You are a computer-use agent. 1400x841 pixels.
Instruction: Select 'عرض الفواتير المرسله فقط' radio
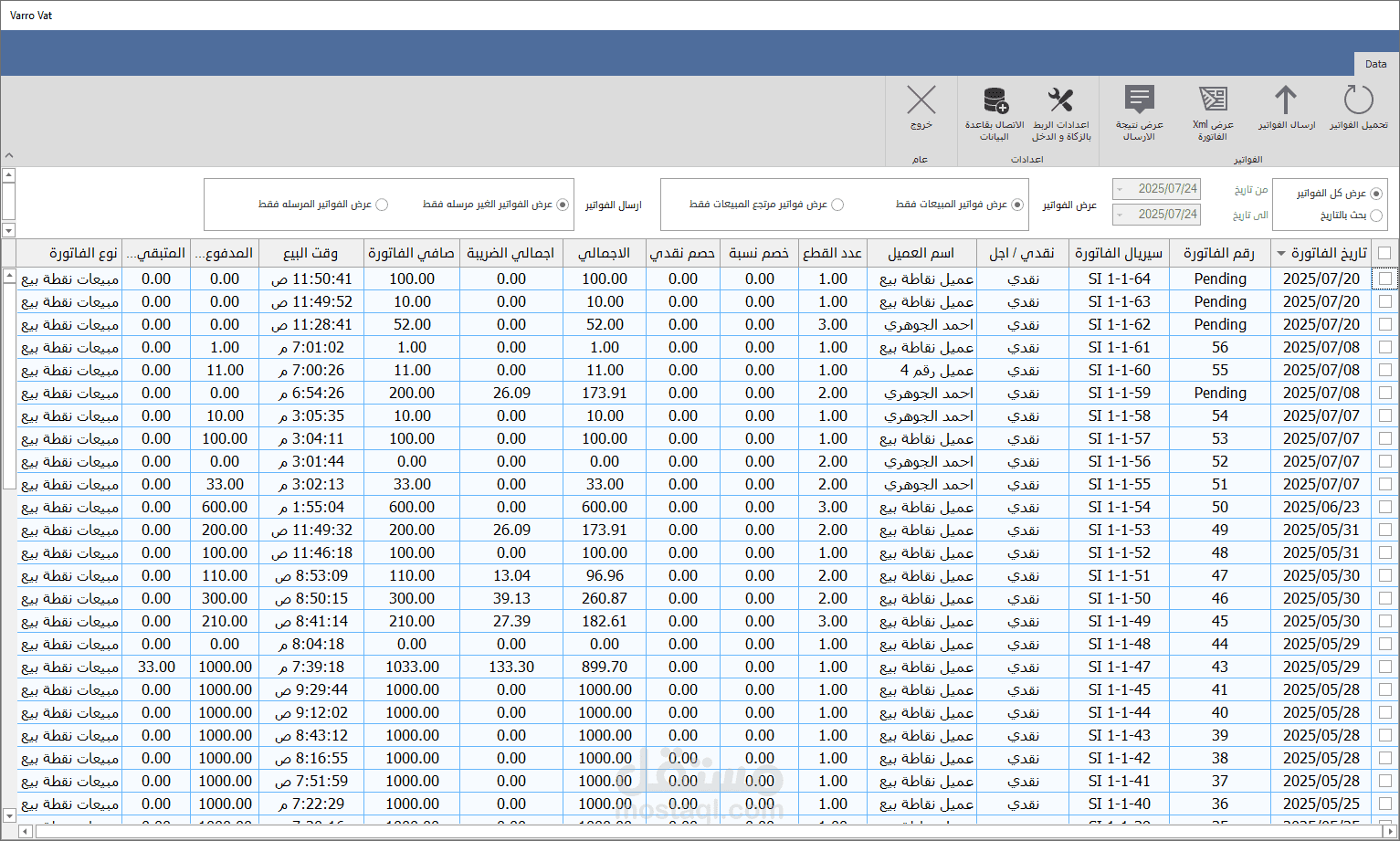pos(382,205)
